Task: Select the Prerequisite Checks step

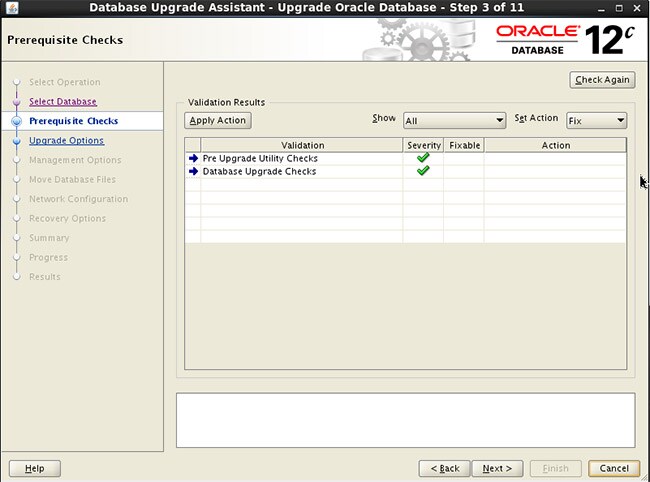Action: (x=74, y=121)
